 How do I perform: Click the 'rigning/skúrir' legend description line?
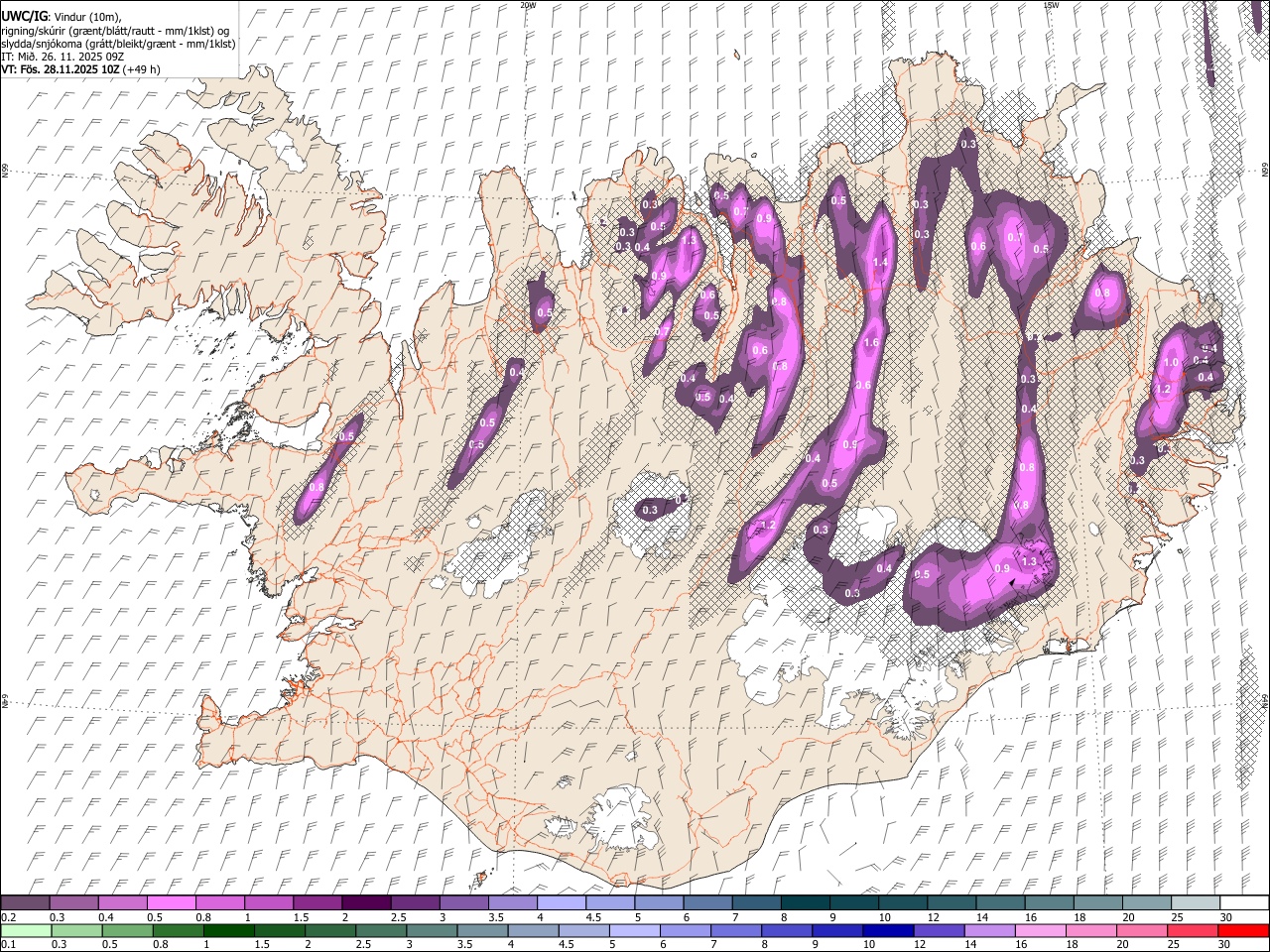(117, 31)
